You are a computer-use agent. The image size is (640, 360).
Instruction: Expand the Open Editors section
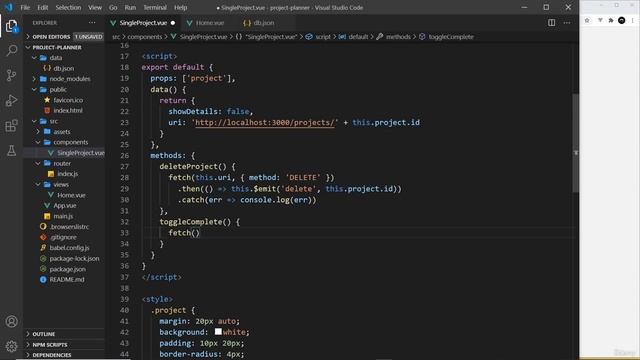pos(65,37)
